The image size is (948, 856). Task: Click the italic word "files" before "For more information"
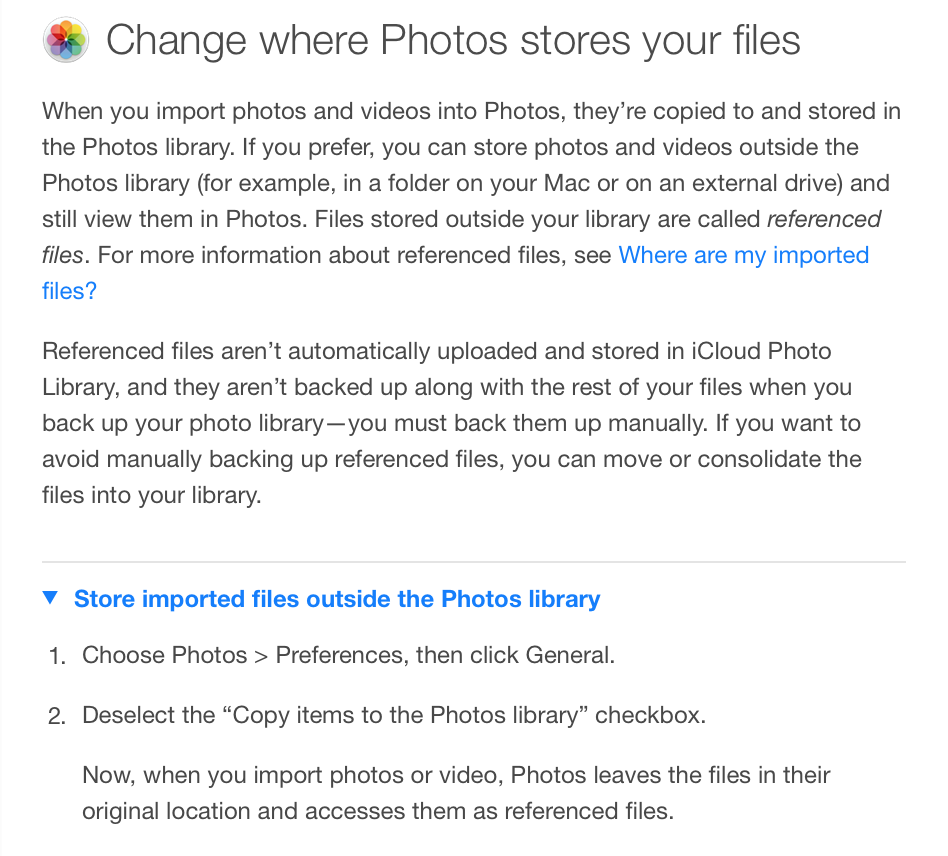(x=62, y=255)
